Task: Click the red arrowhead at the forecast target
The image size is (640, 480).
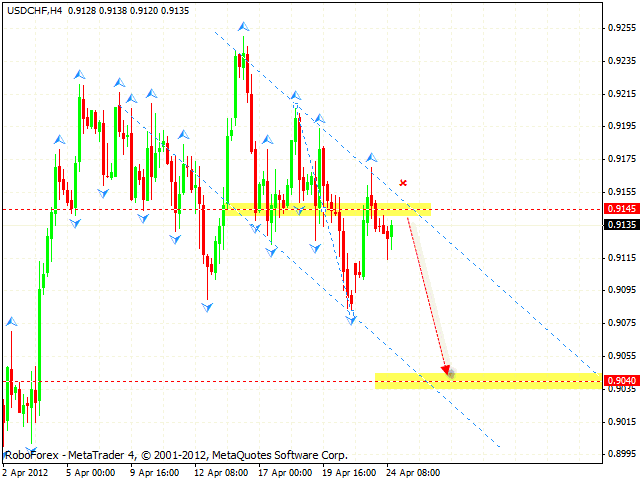Action: point(446,370)
